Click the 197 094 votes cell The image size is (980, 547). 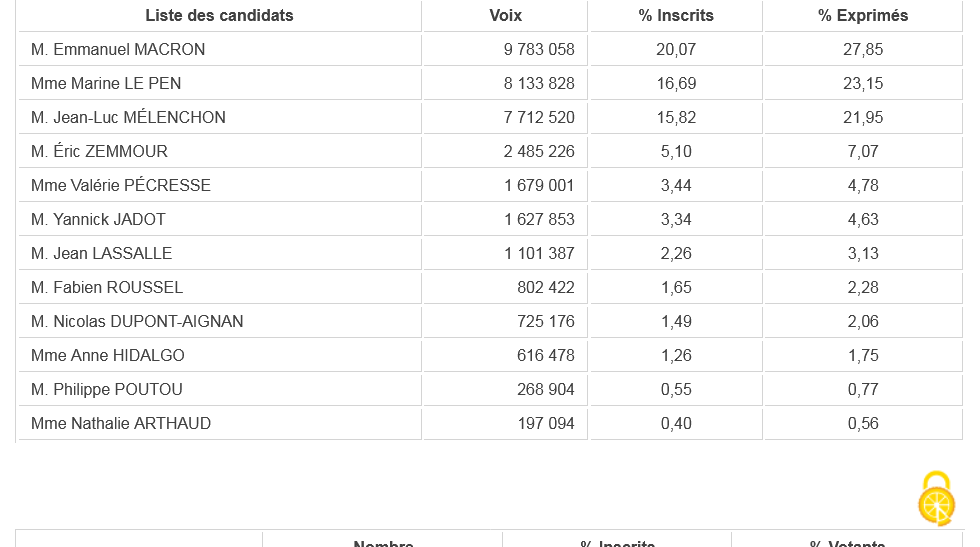(x=546, y=424)
